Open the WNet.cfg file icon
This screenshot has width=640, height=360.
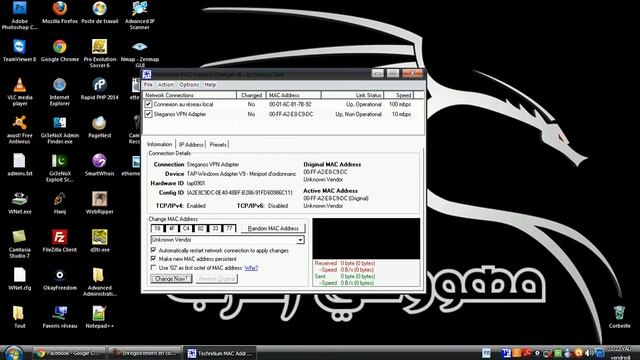[19, 279]
